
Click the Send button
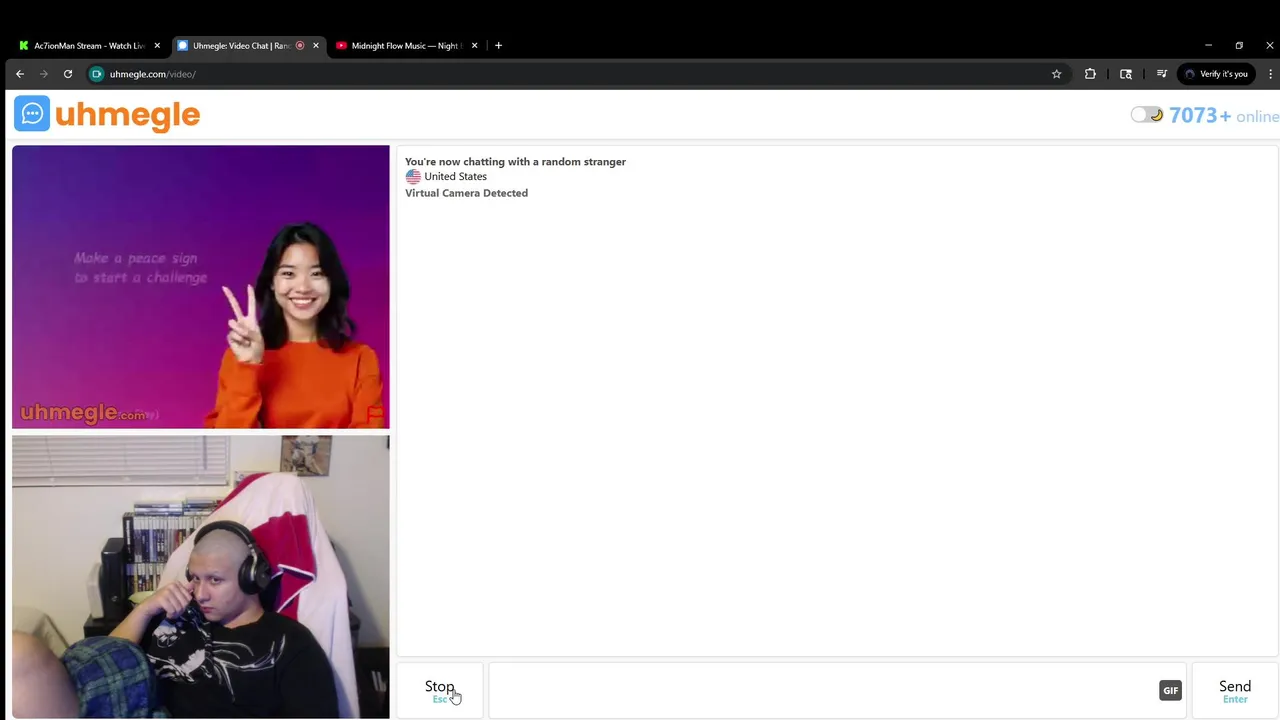[x=1235, y=690]
